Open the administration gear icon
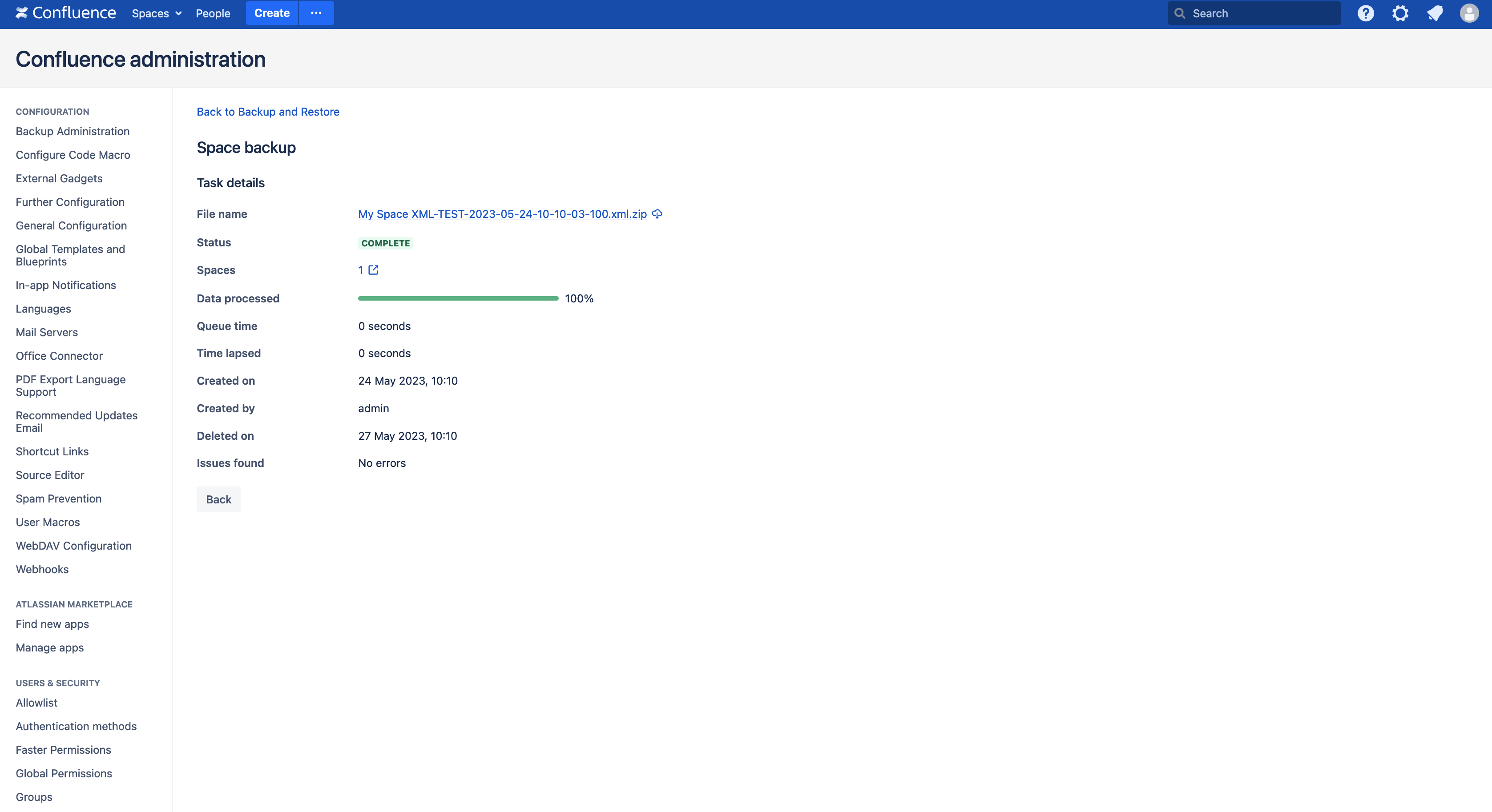This screenshot has height=812, width=1492. pyautogui.click(x=1400, y=13)
